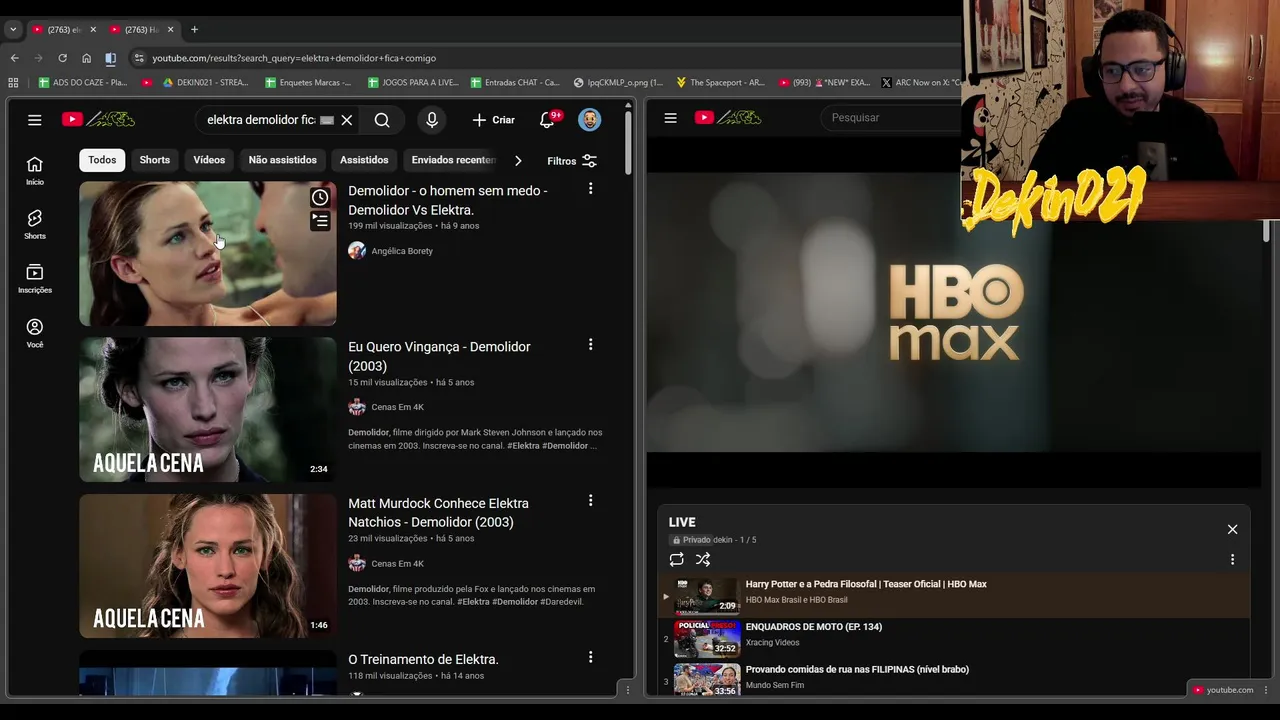Select the Assistidos filter chip
The image size is (1280, 720).
364,160
